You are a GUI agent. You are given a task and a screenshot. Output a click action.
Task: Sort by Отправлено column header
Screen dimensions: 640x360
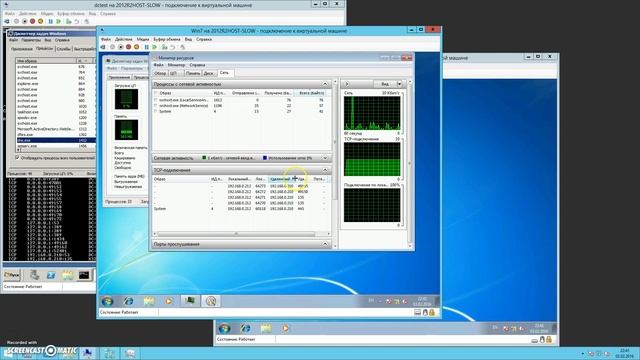(x=245, y=93)
